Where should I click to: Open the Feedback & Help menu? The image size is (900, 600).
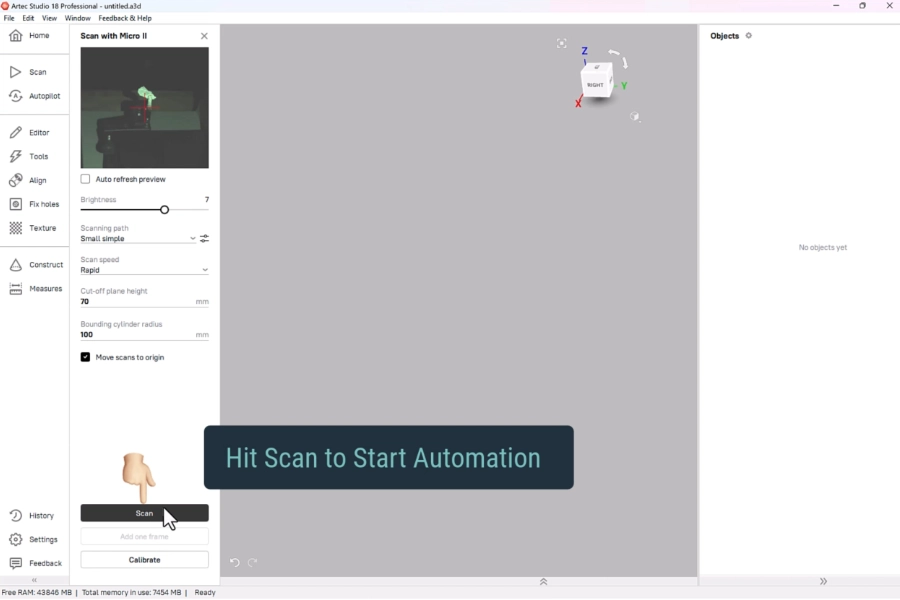(x=125, y=18)
